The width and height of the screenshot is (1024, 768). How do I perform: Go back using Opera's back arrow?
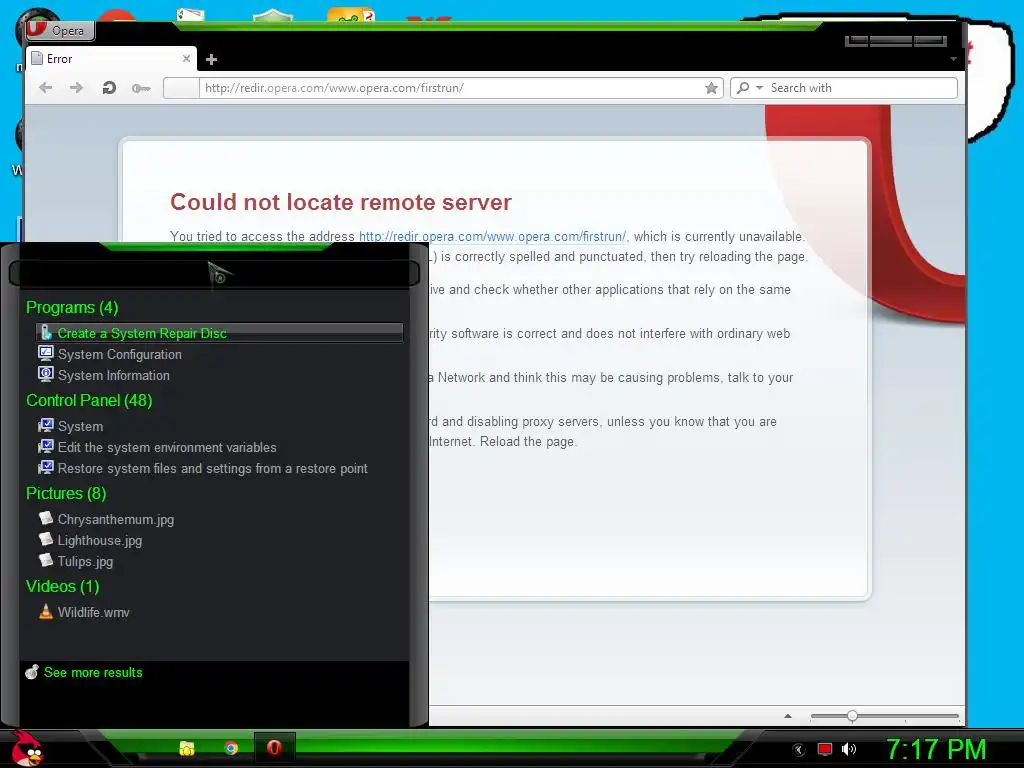coord(45,88)
